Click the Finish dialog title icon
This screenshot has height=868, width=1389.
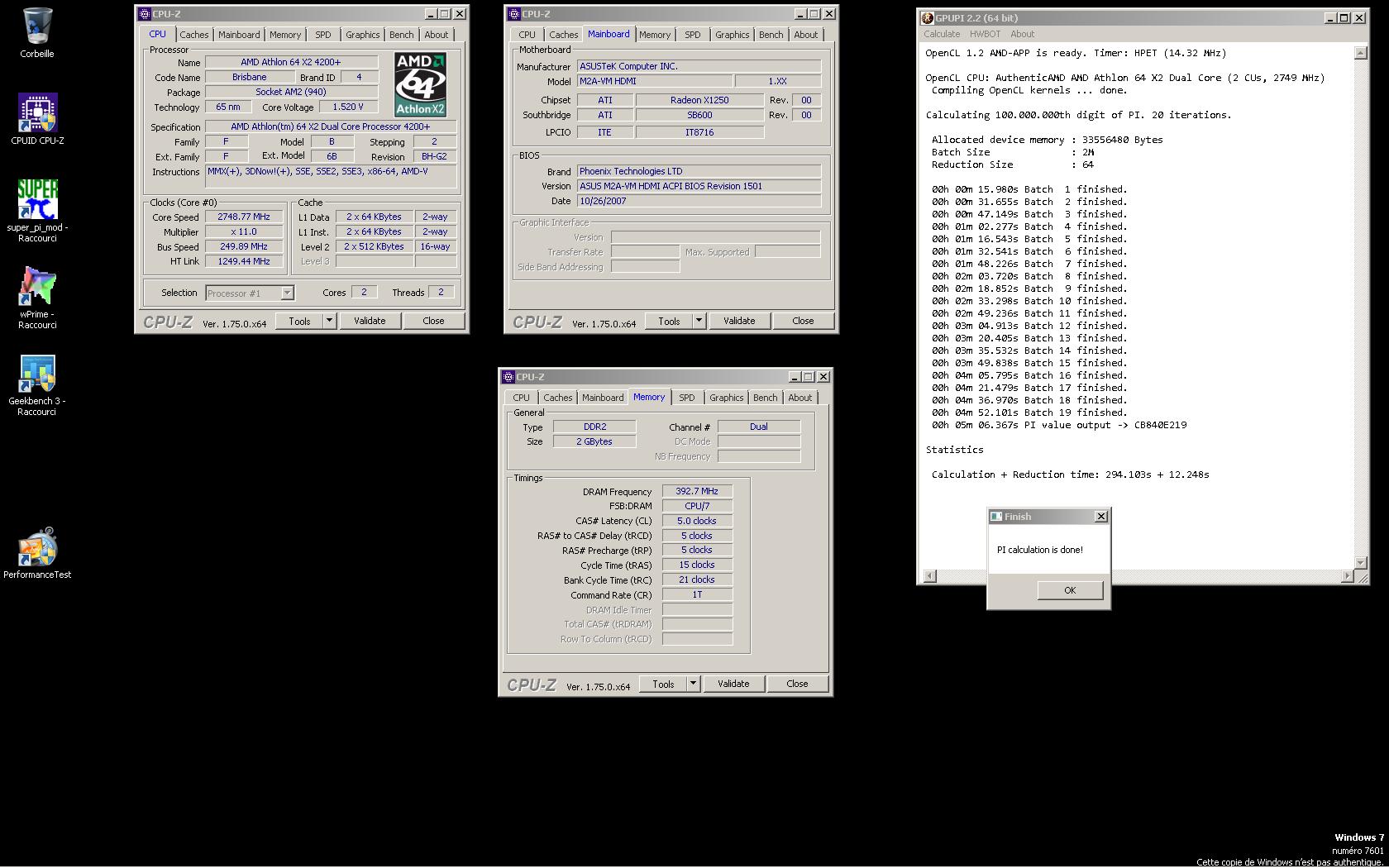pos(996,516)
